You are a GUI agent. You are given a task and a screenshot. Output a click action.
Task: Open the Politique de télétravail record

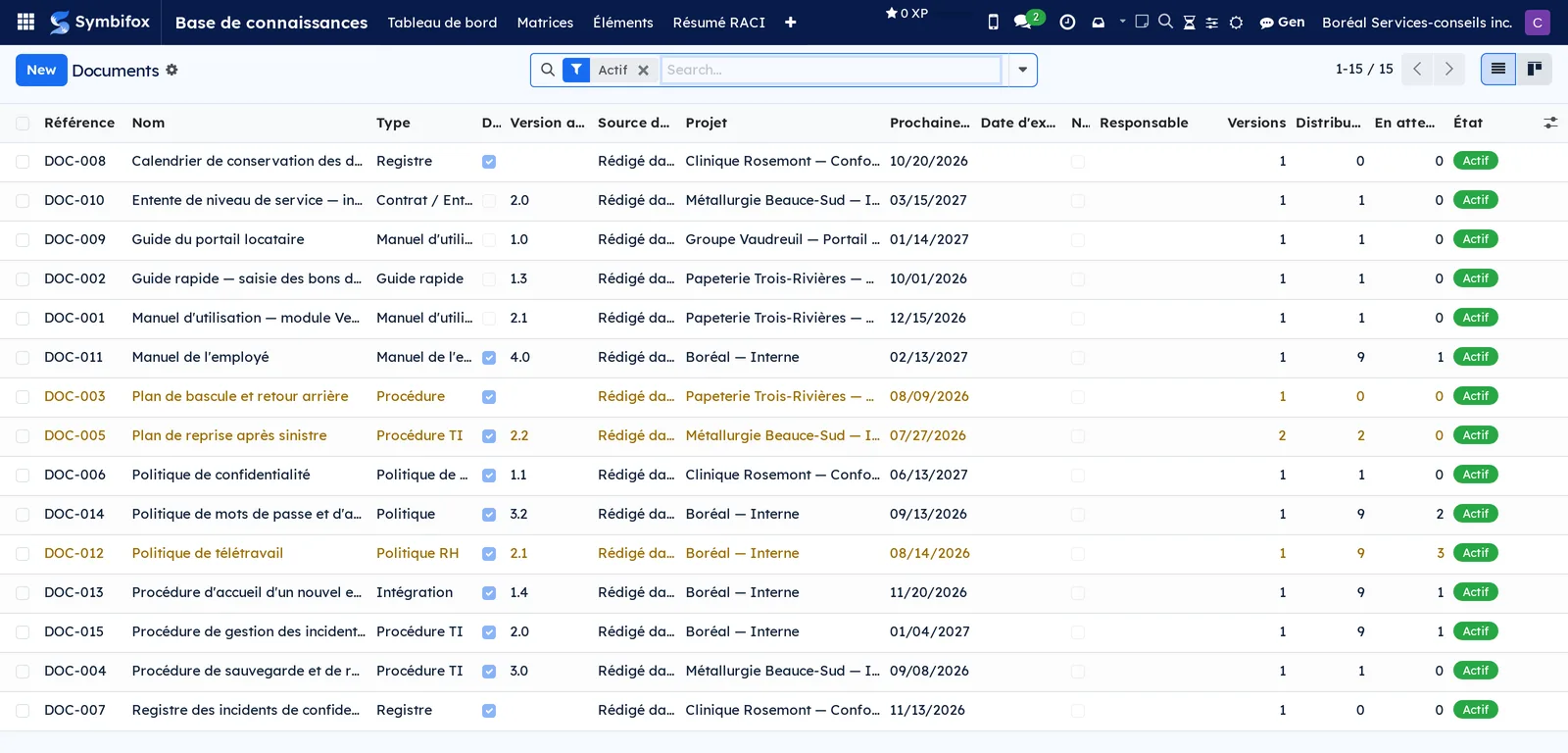click(x=208, y=553)
